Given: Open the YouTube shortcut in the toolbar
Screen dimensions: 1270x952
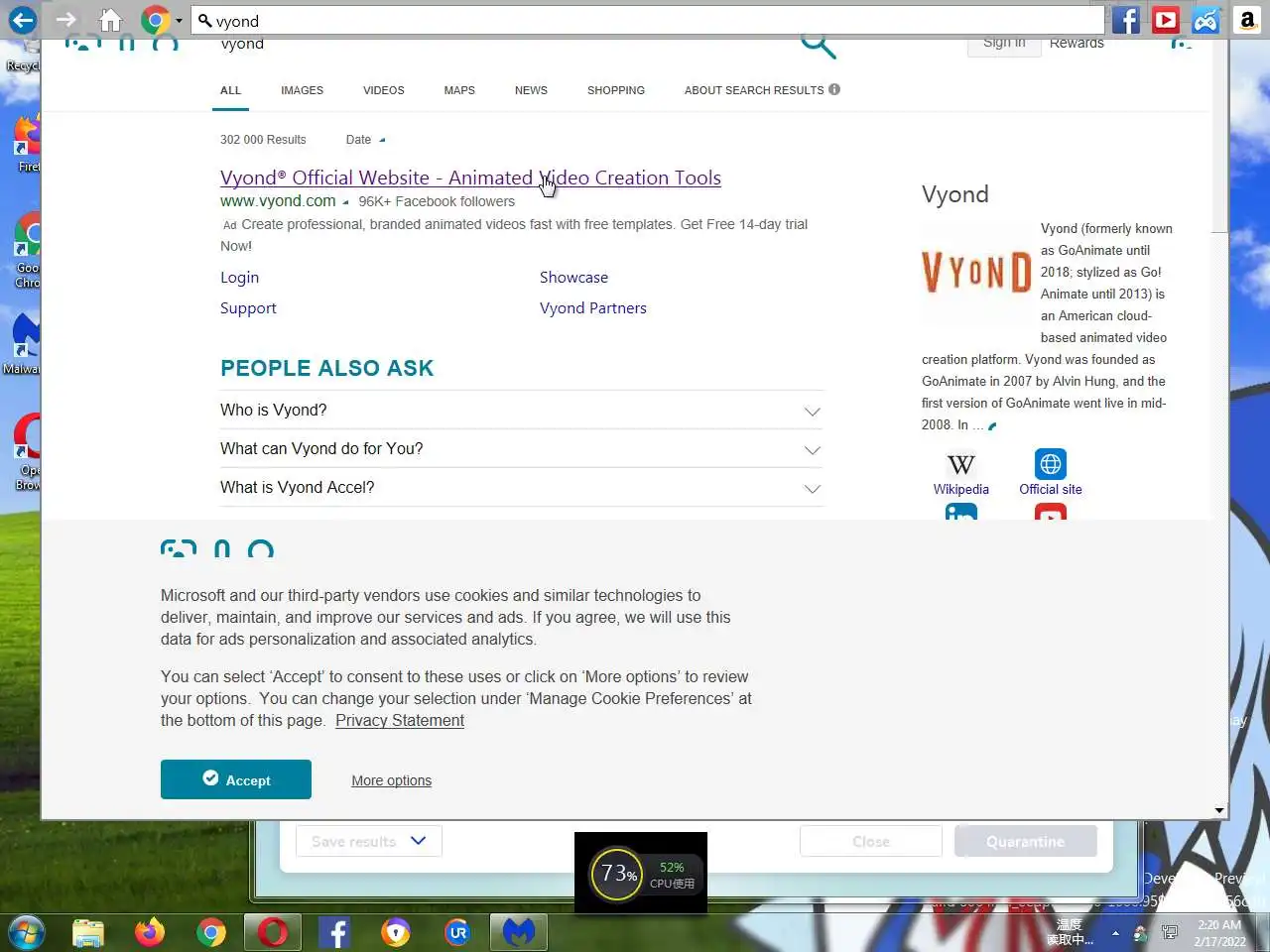Looking at the screenshot, I should coord(1166,20).
